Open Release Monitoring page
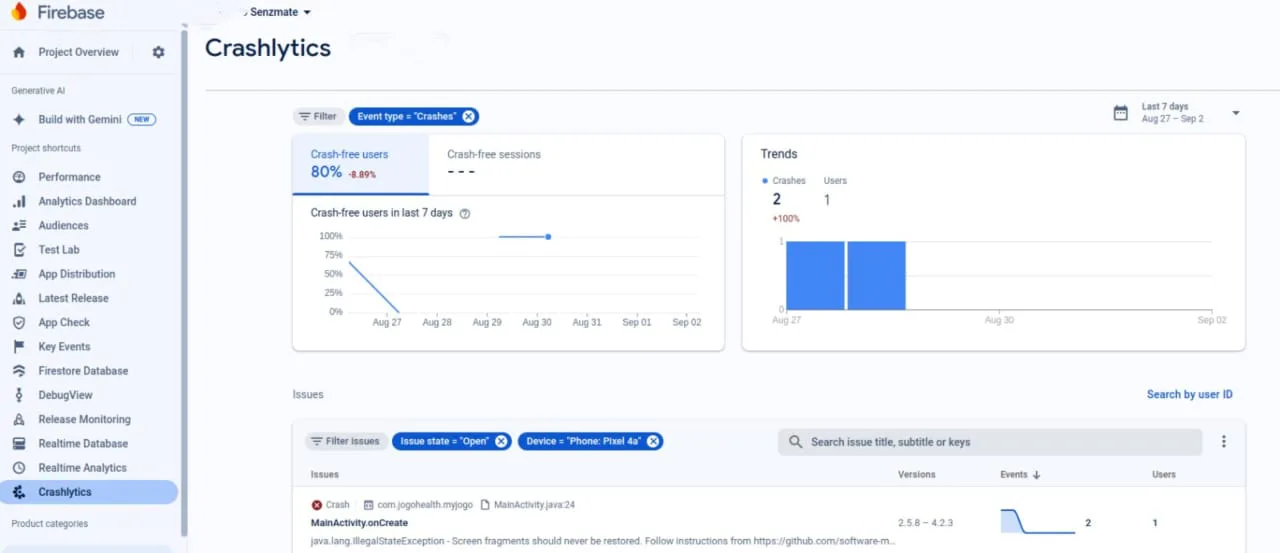 pyautogui.click(x=84, y=419)
